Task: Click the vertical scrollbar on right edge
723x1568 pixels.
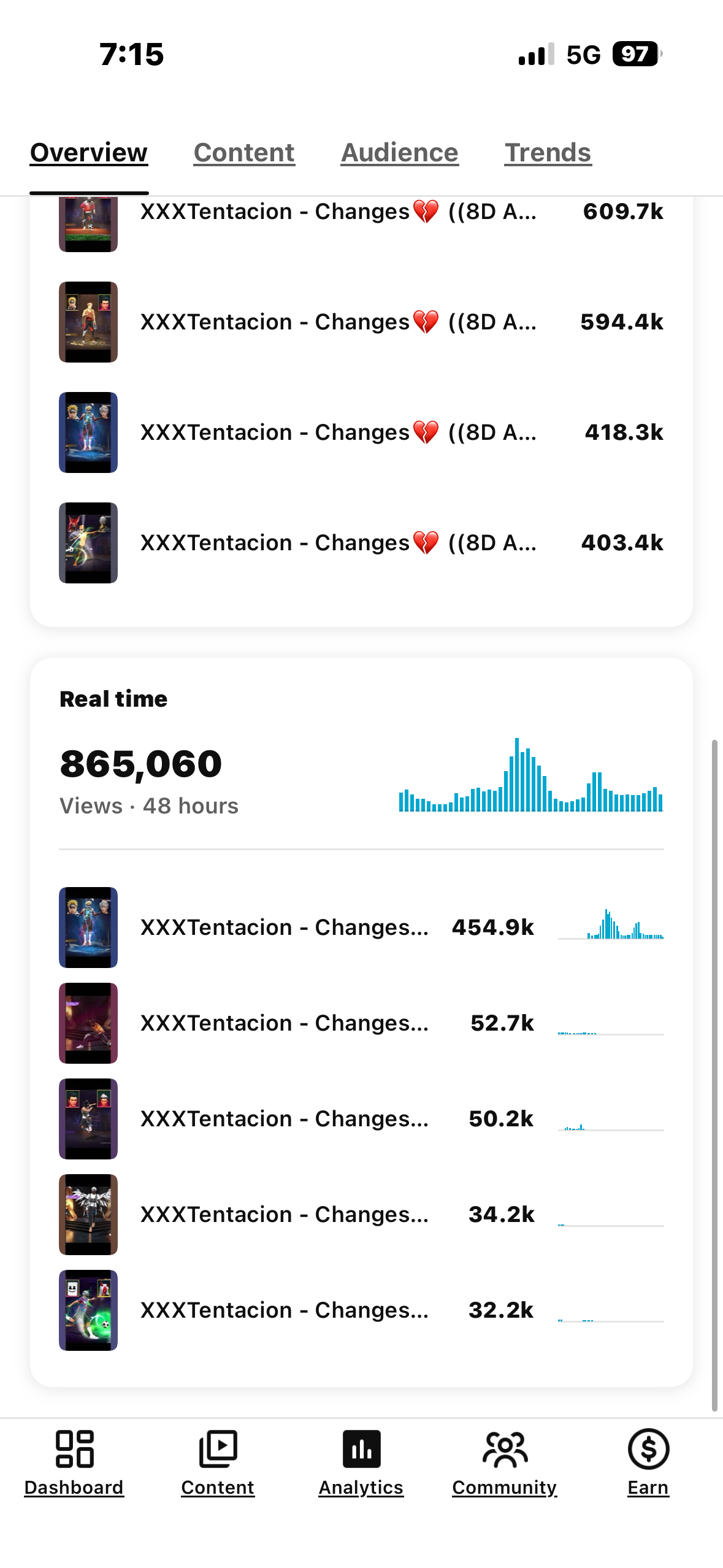Action: pyautogui.click(x=714, y=1074)
